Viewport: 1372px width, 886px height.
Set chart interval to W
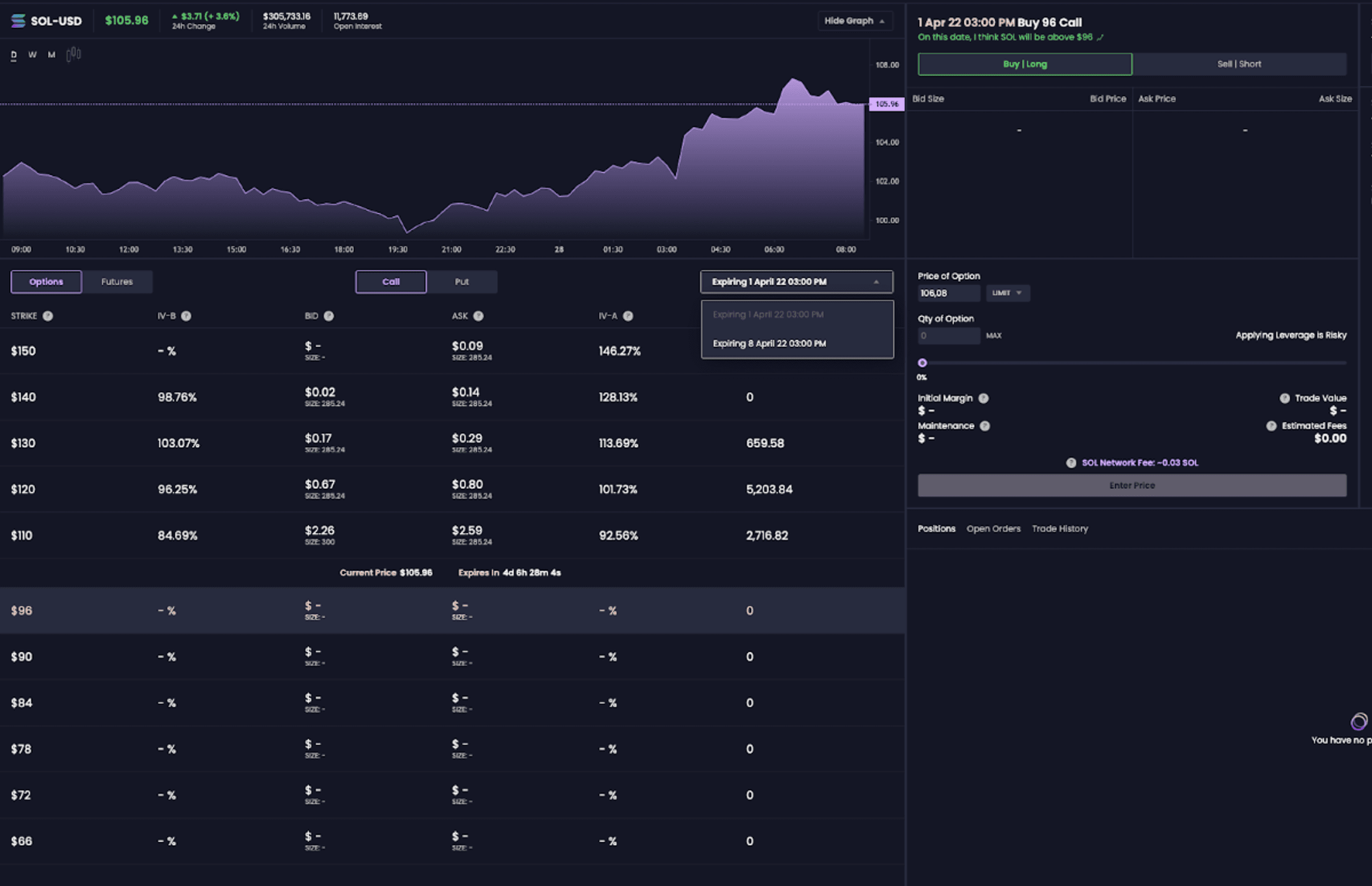coord(32,55)
